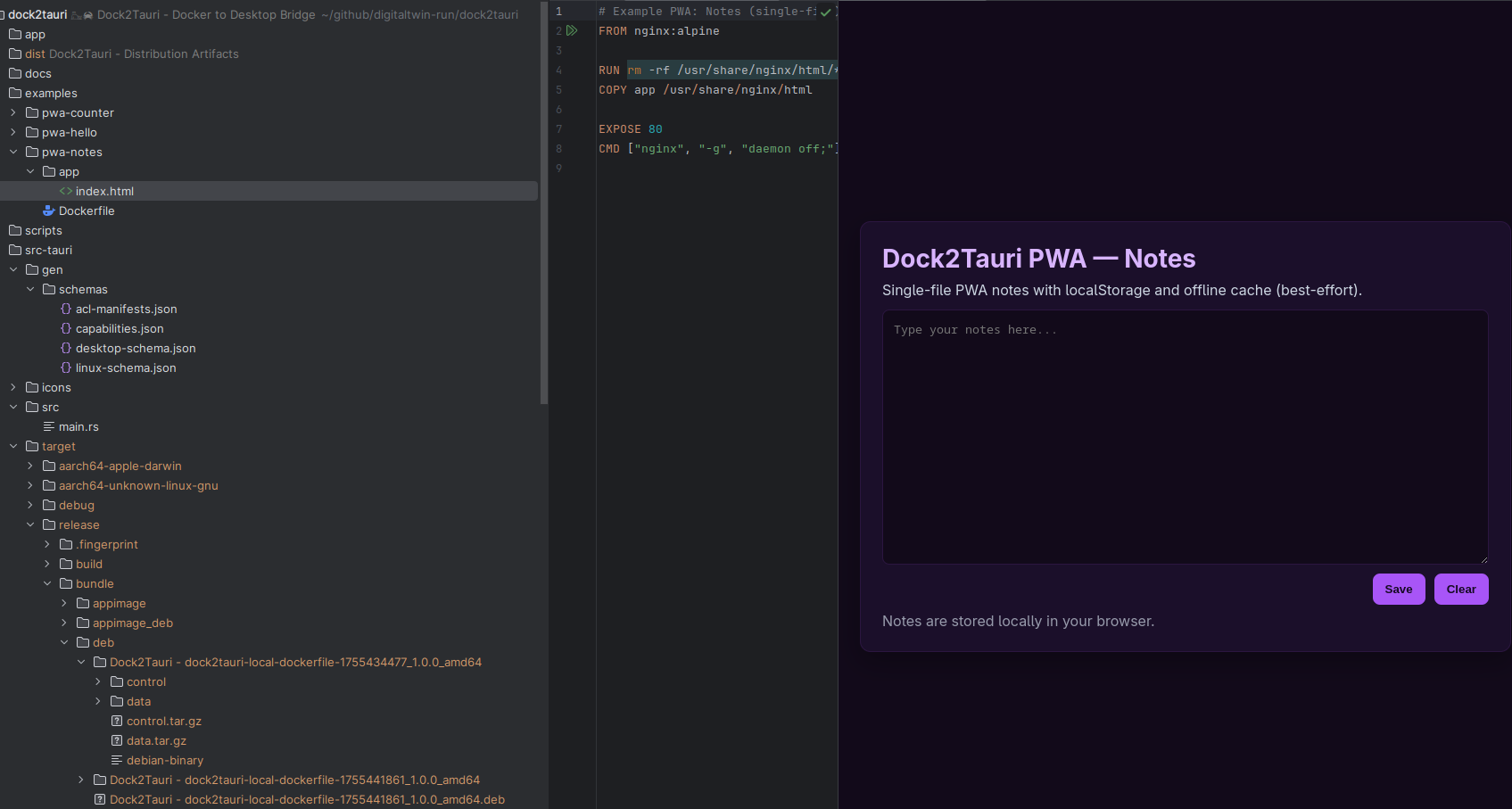Click the examples folder icon
Image resolution: width=1512 pixels, height=809 pixels.
click(x=15, y=93)
